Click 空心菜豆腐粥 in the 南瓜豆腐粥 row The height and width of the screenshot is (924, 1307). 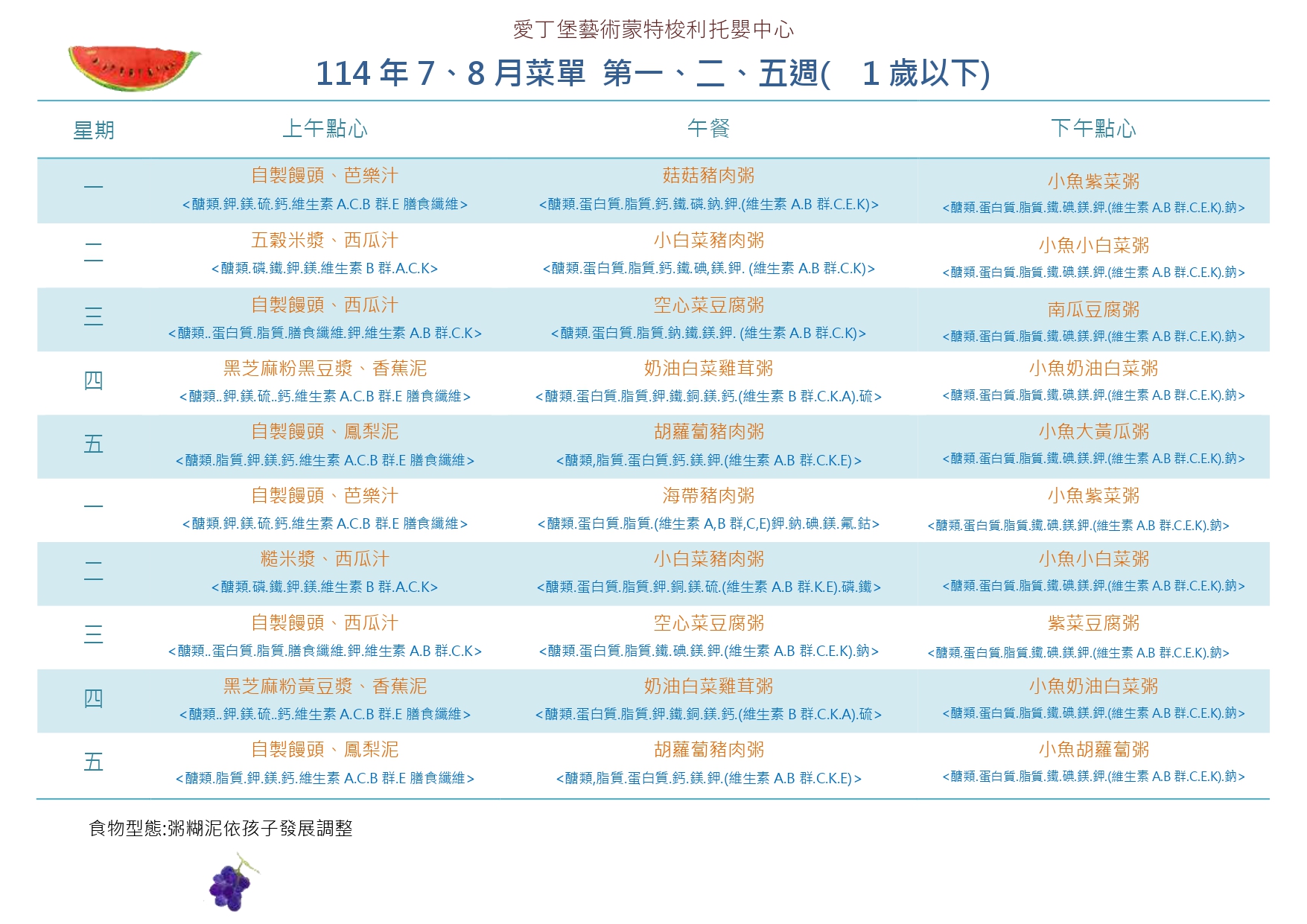pos(708,305)
